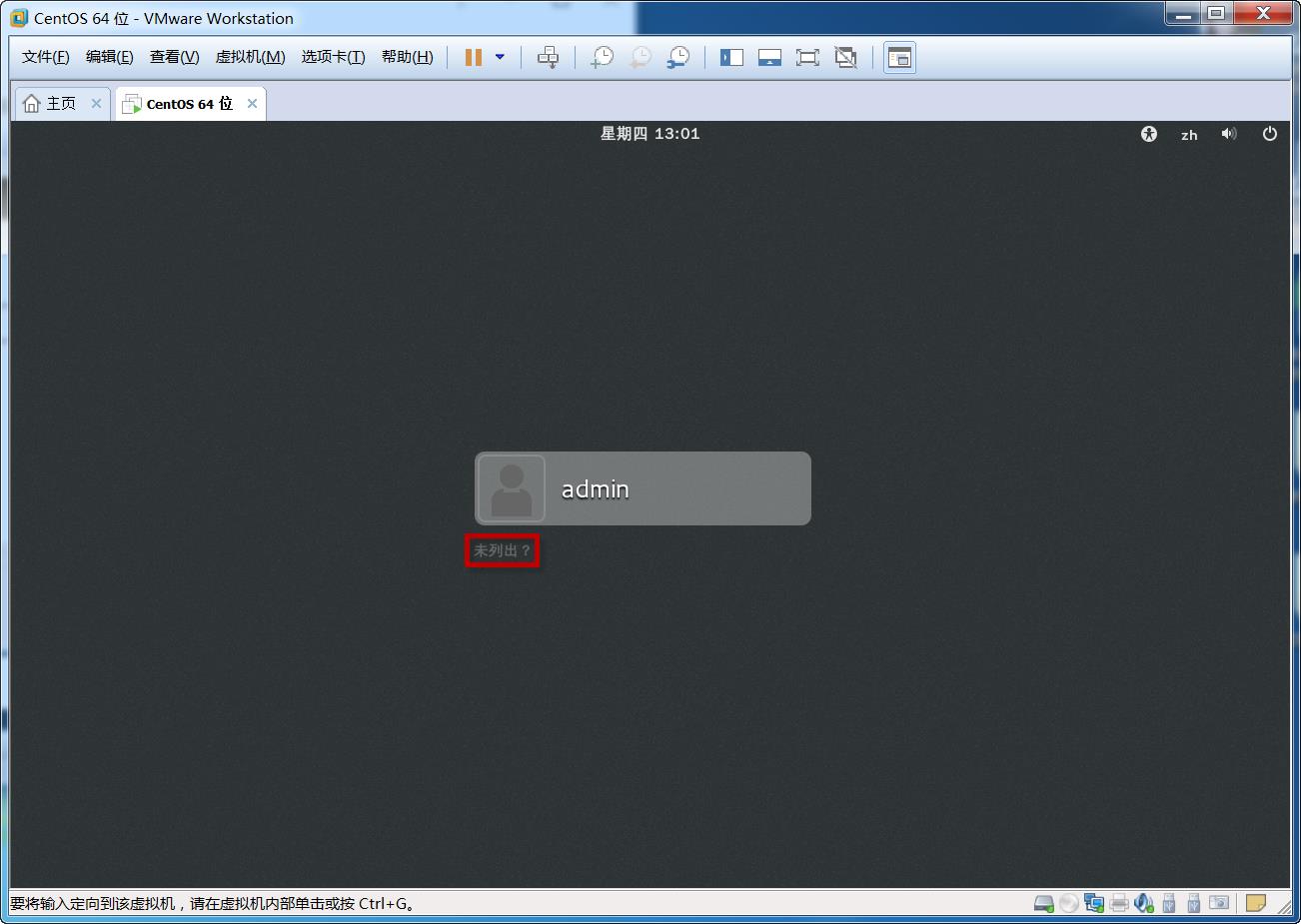Toggle the thumbnail bar view

click(769, 57)
